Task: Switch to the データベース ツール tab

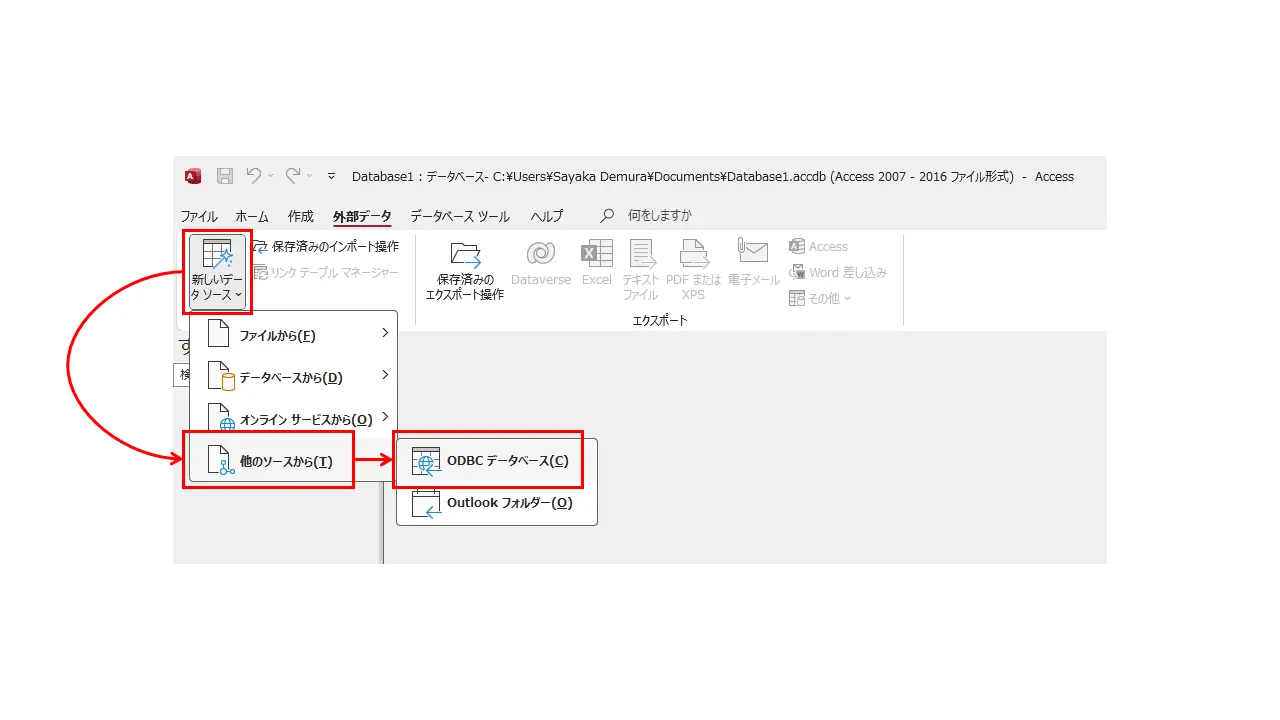Action: click(460, 216)
